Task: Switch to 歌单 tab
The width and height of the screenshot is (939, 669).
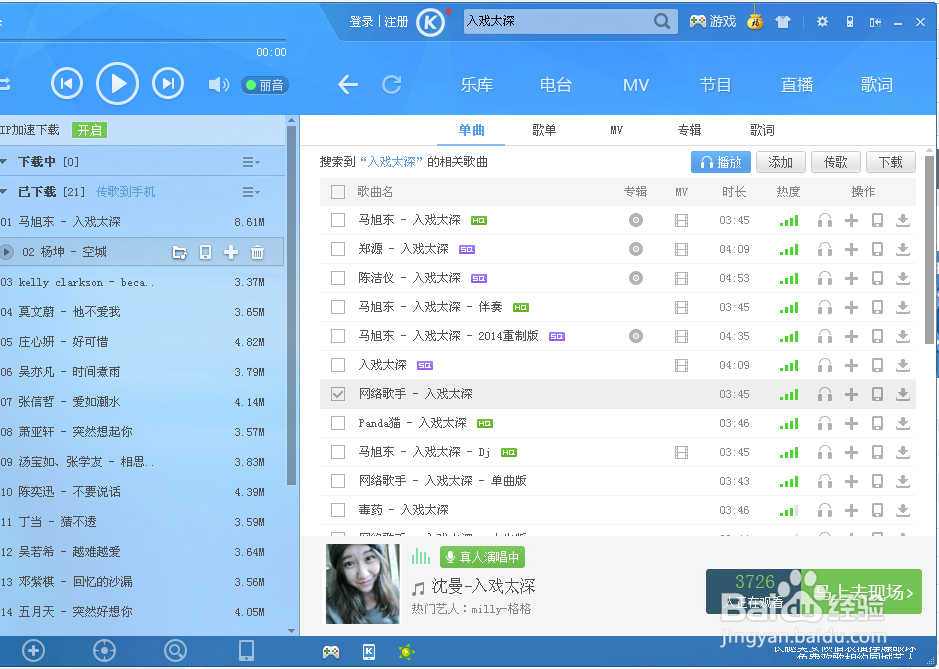Action: point(544,130)
